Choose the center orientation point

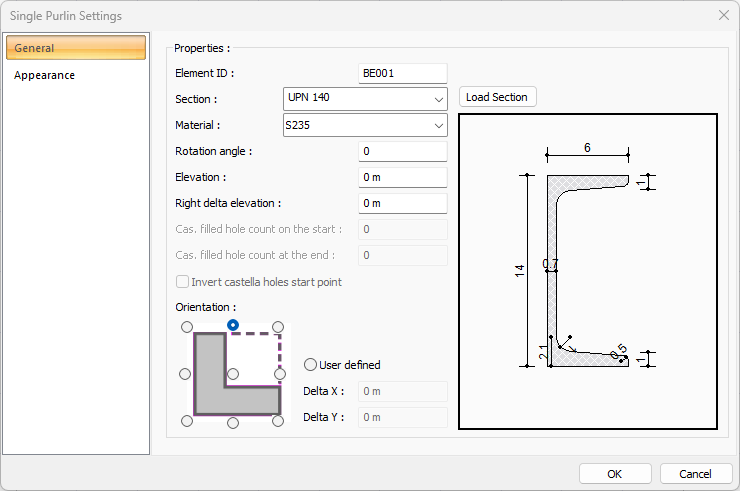pos(233,374)
